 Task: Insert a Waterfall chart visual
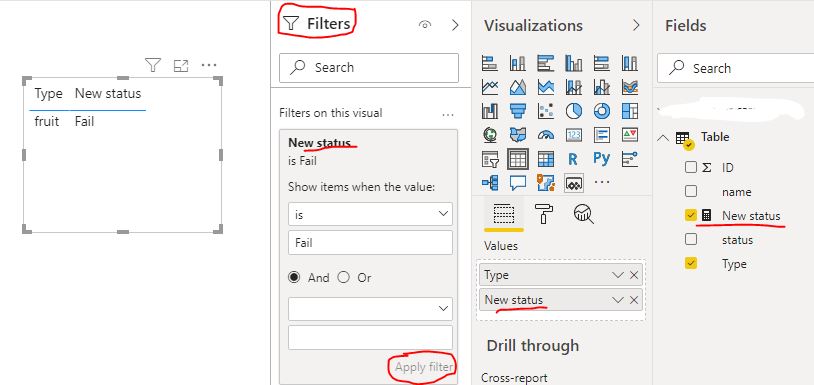(x=490, y=111)
